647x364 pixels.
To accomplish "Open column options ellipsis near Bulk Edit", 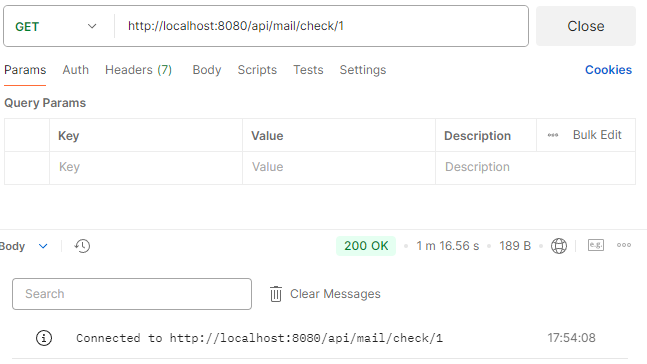I will (x=553, y=135).
